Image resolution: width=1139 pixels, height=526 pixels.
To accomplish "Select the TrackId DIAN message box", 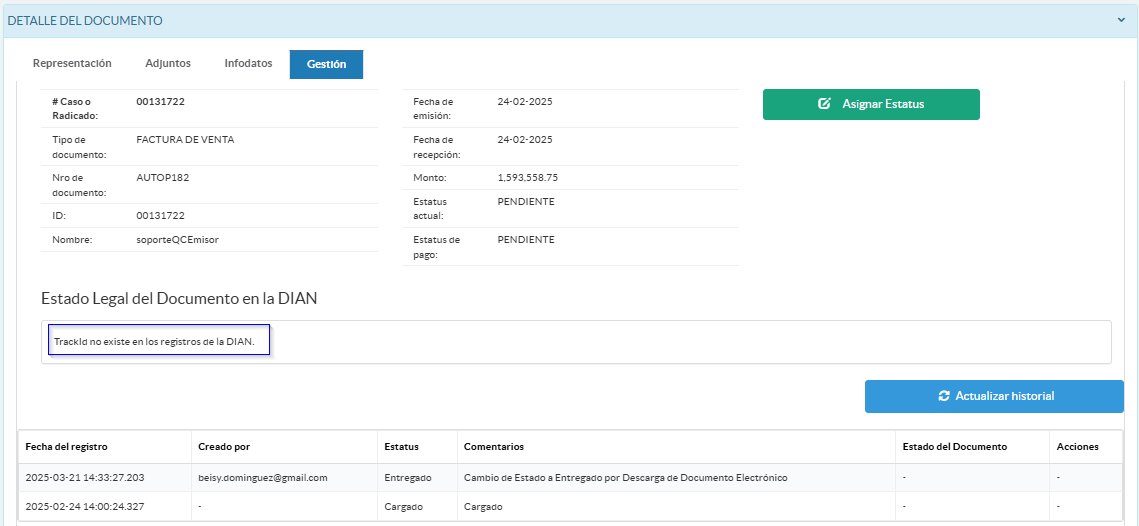I will click(x=160, y=341).
